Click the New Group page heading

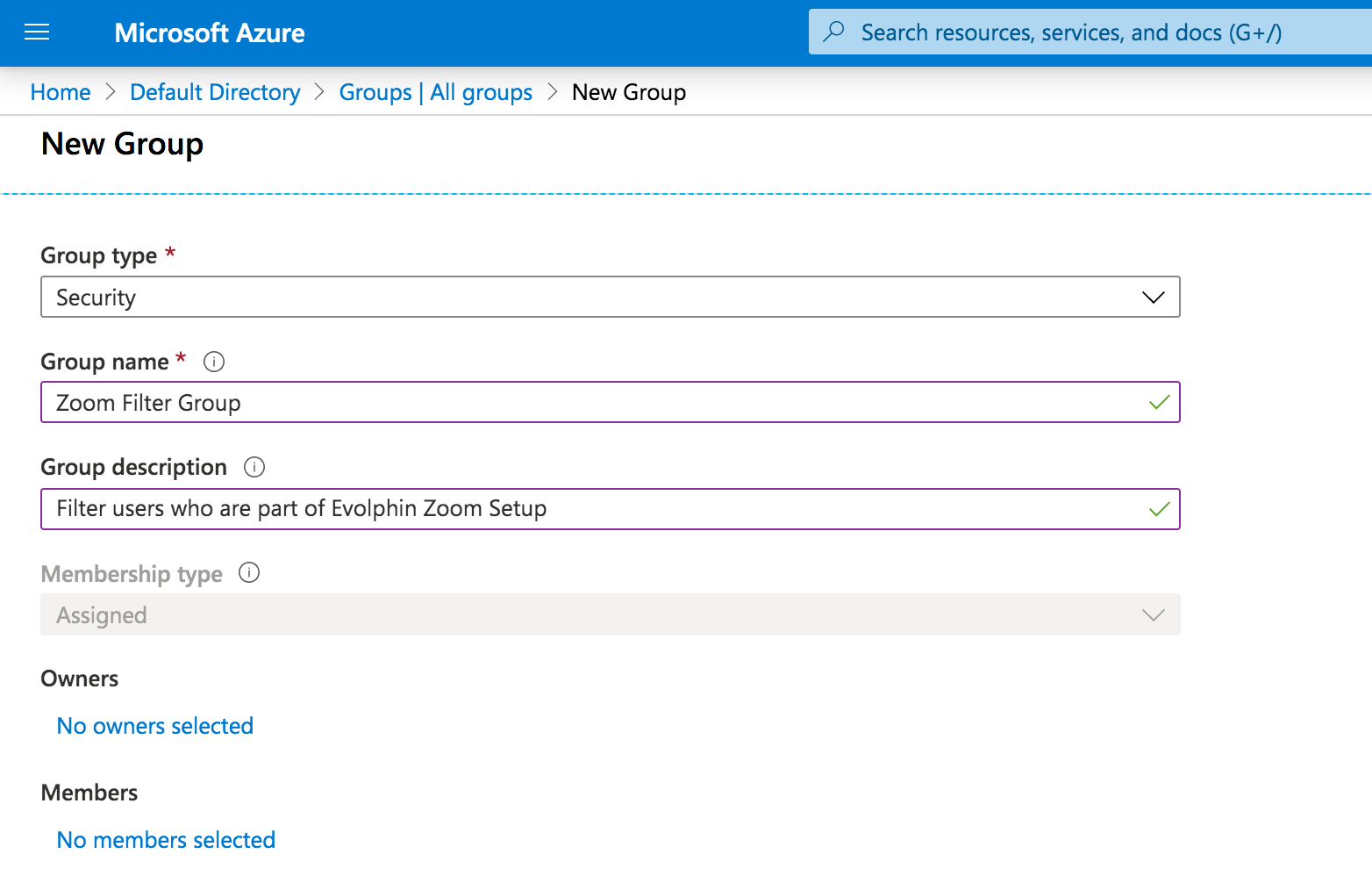pos(123,144)
